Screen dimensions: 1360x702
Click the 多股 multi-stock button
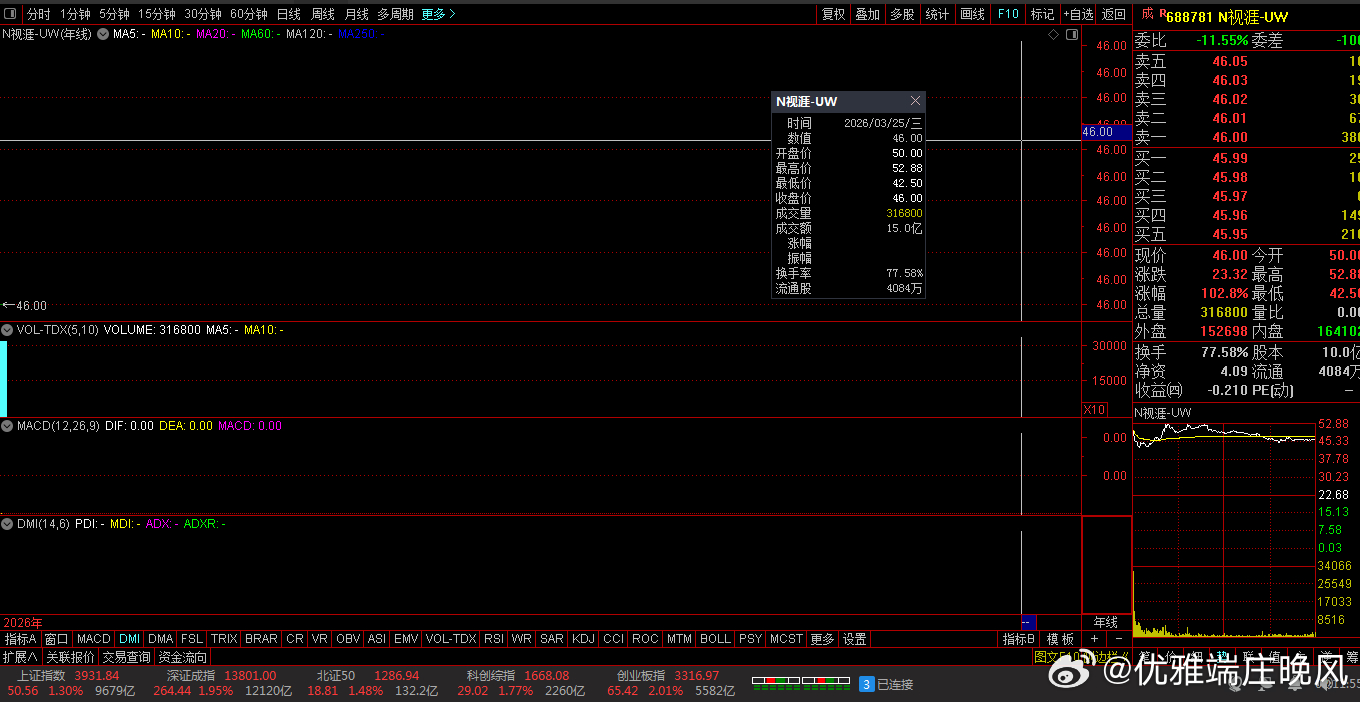pyautogui.click(x=903, y=14)
